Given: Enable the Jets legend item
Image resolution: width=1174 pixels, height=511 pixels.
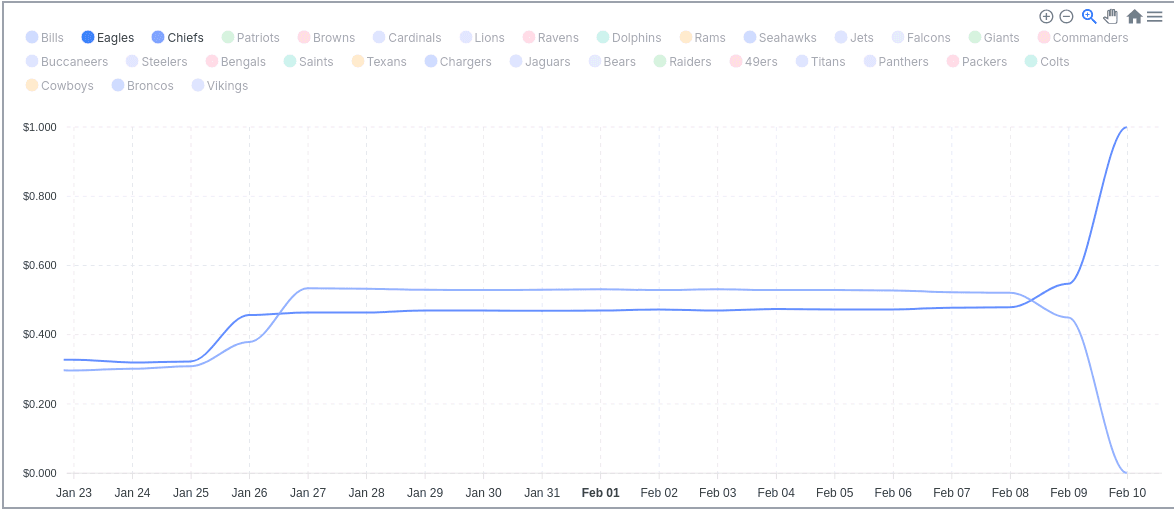Looking at the screenshot, I should click(854, 37).
